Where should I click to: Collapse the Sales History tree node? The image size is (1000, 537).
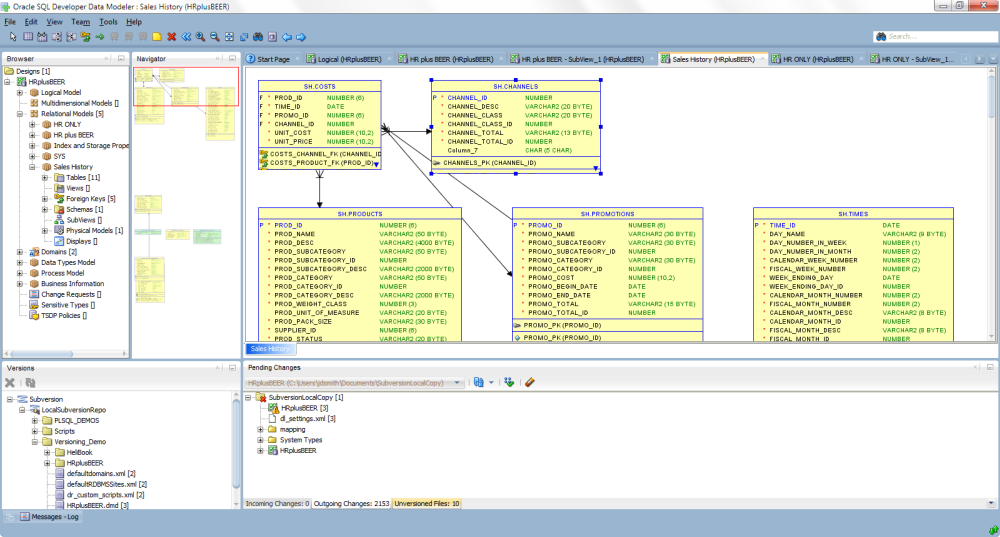pos(32,167)
